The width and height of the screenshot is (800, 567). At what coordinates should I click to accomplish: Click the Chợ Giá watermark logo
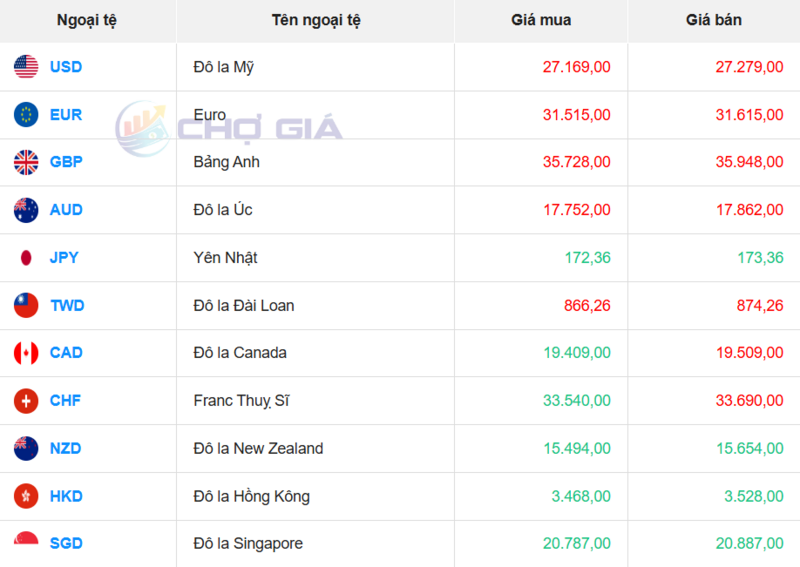(x=229, y=127)
